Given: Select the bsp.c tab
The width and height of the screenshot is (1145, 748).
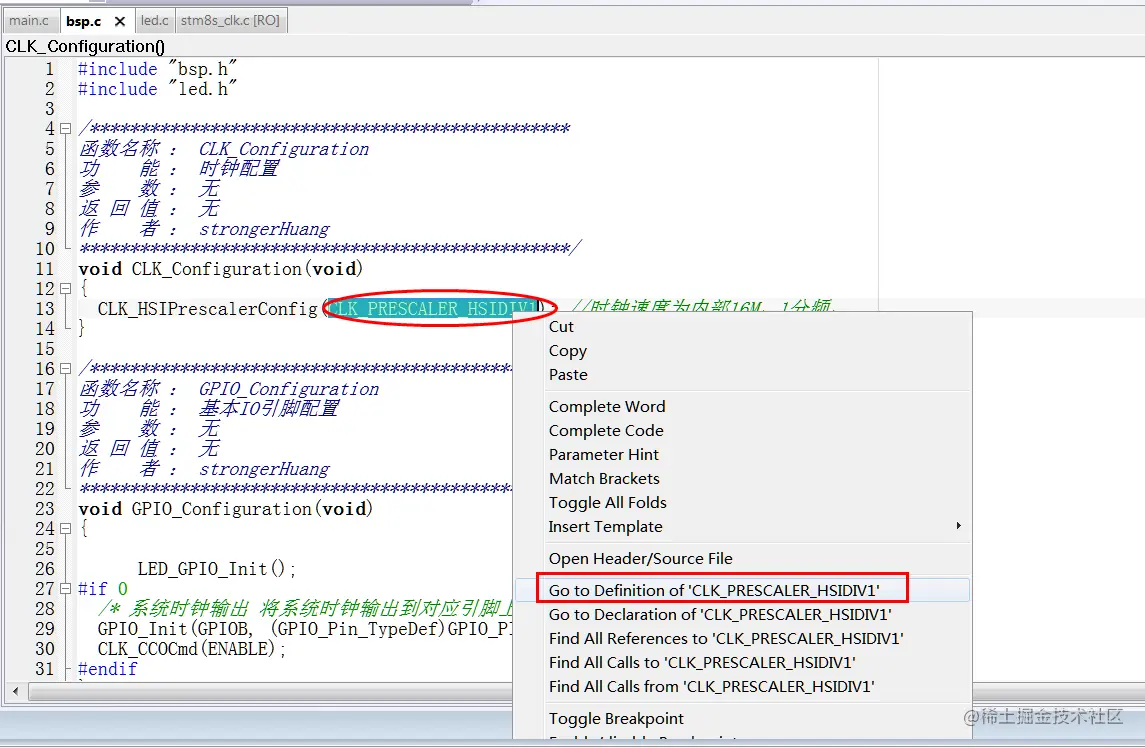Looking at the screenshot, I should 83,21.
